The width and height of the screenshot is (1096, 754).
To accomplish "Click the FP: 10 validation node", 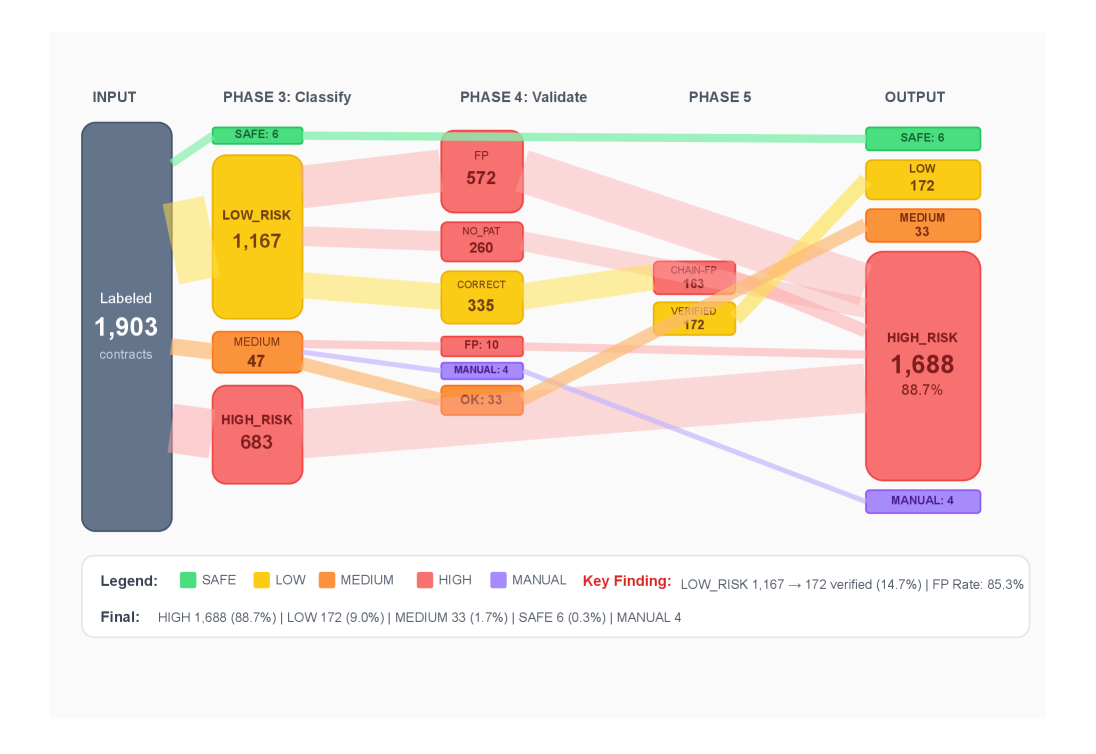I will (x=482, y=346).
